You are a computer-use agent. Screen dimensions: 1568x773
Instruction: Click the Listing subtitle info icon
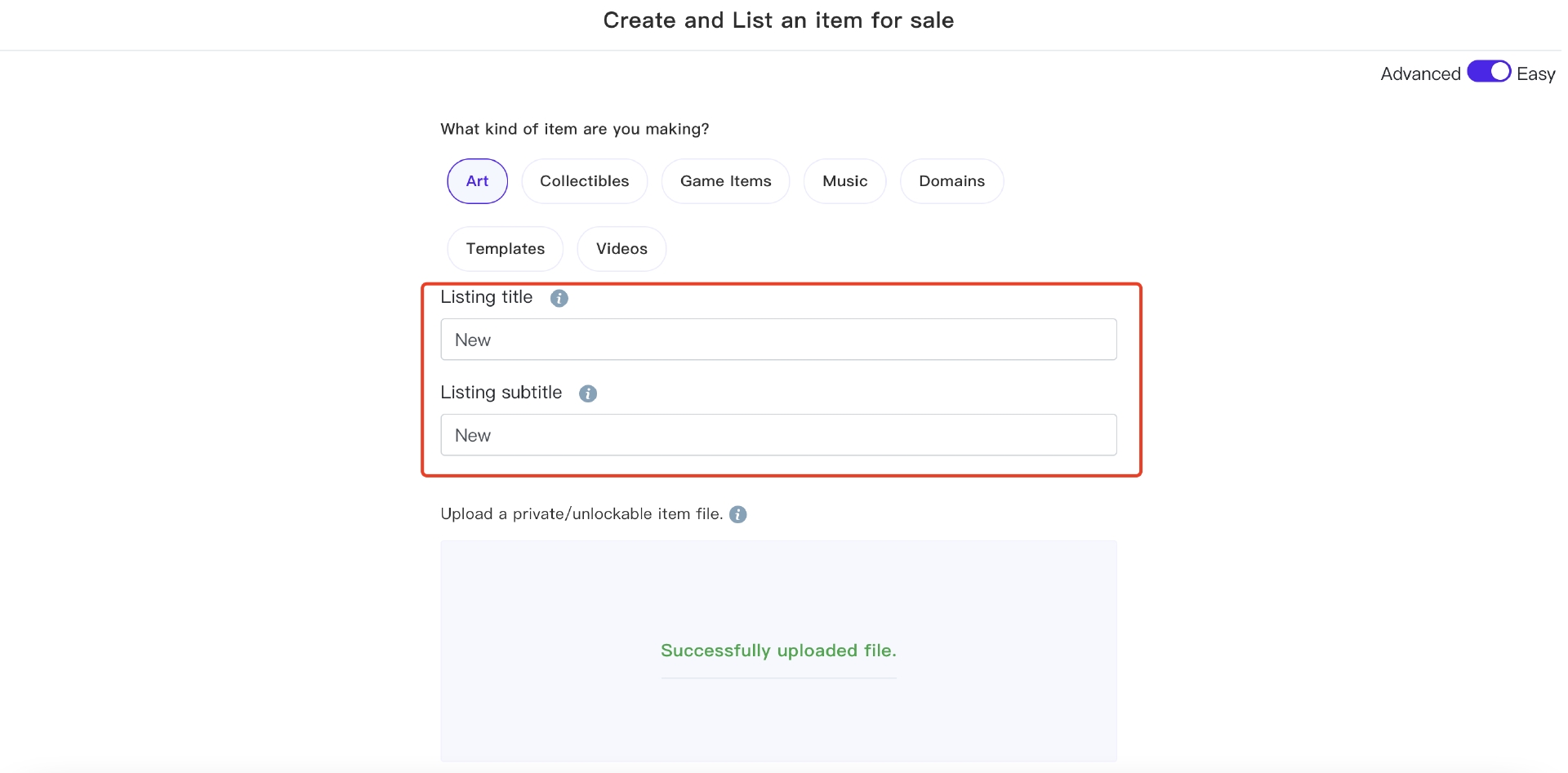(x=588, y=393)
